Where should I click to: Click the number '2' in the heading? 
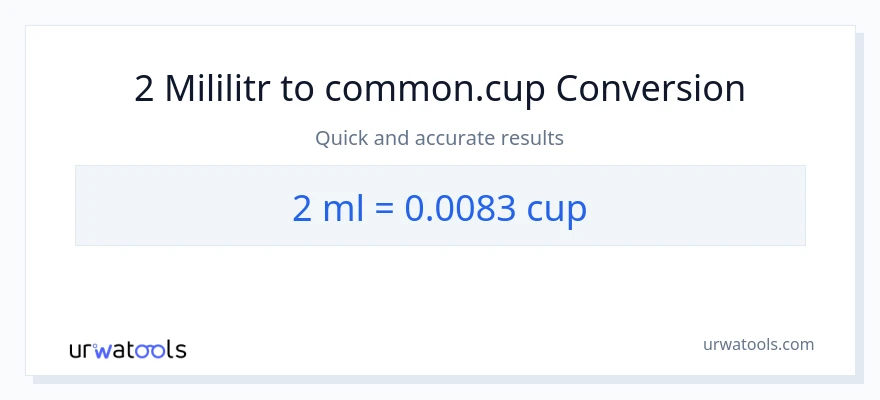144,89
